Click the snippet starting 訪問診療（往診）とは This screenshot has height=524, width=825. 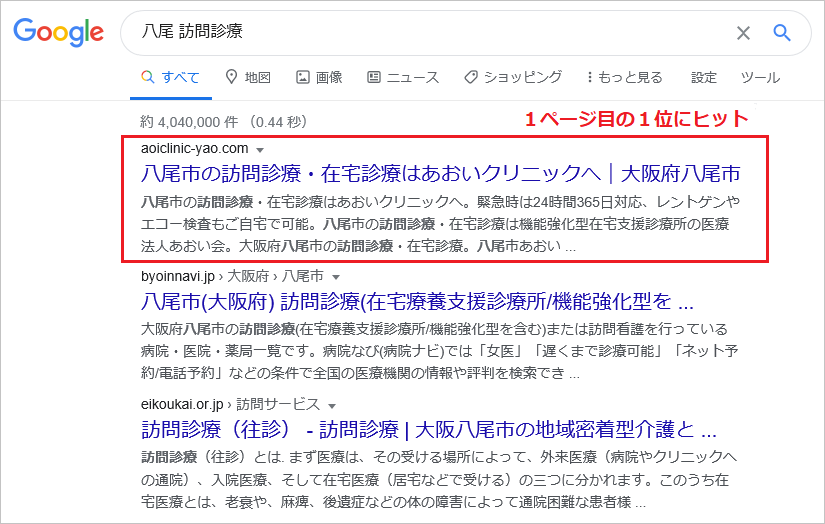click(x=439, y=479)
